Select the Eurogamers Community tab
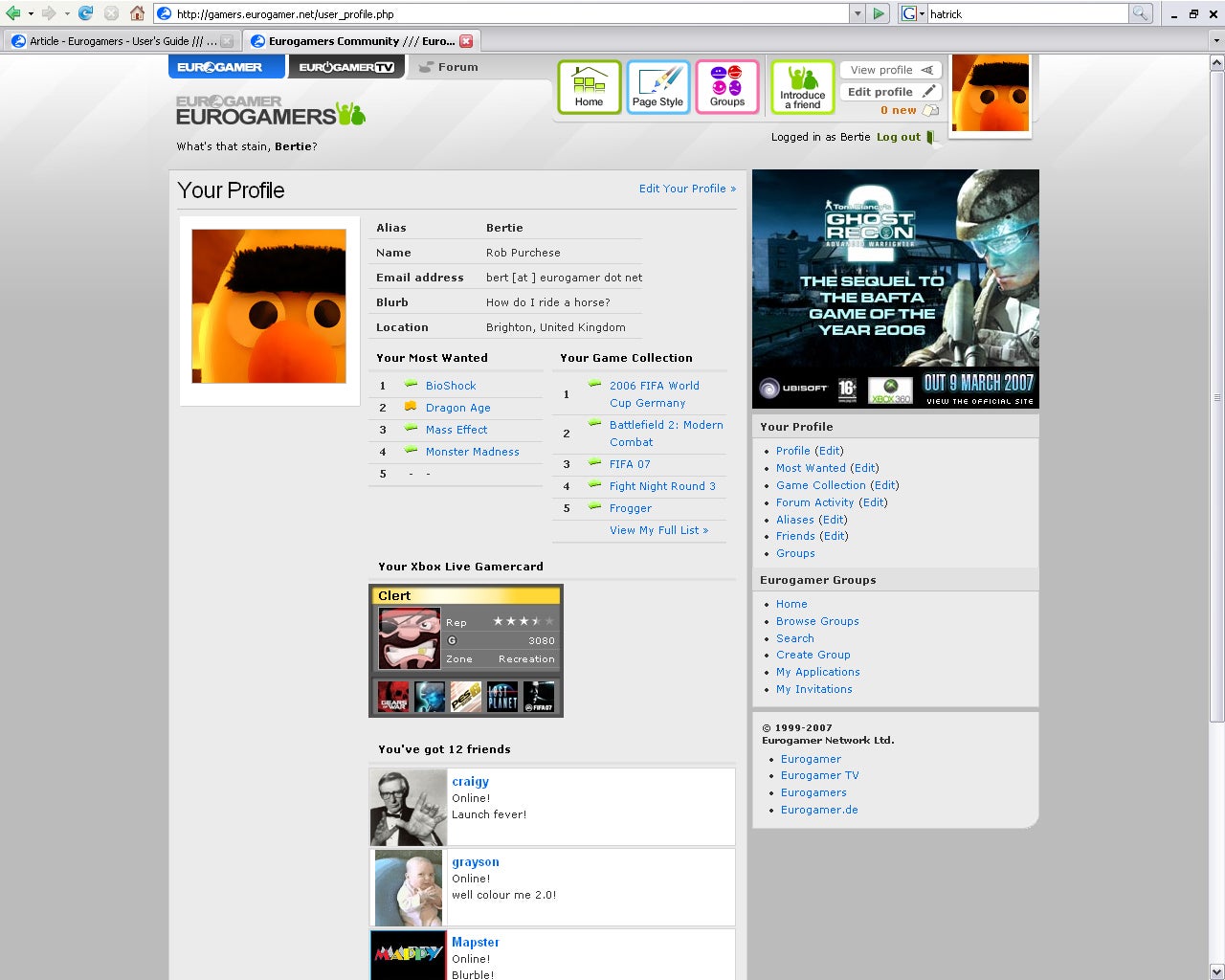Image resolution: width=1225 pixels, height=980 pixels. pyautogui.click(x=352, y=41)
